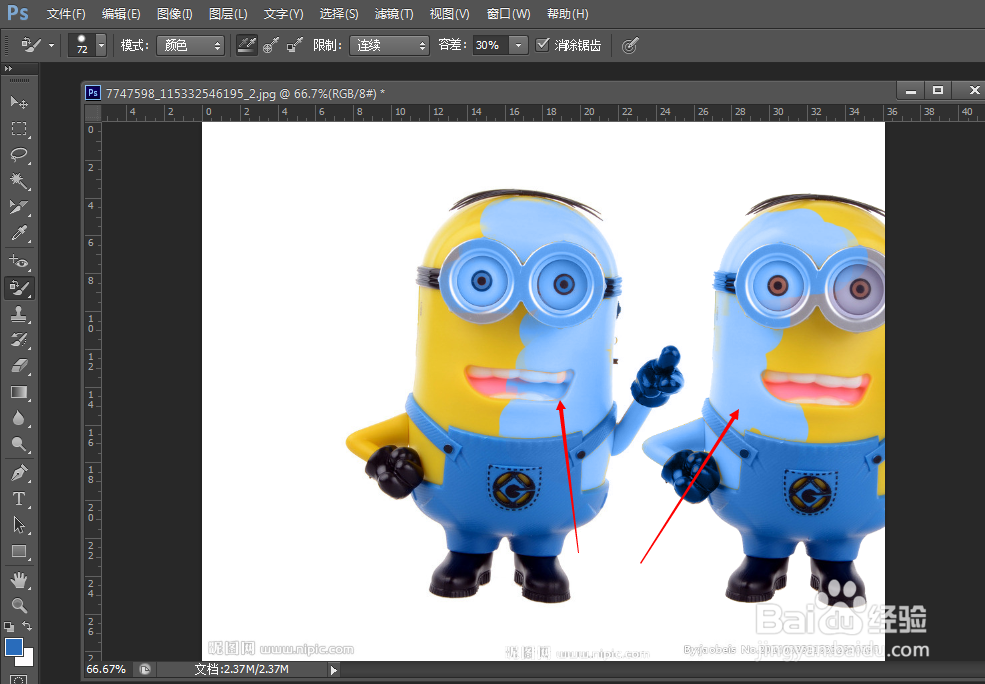Click the 66.67% zoom field in status bar
This screenshot has height=684, width=985.
click(x=106, y=670)
